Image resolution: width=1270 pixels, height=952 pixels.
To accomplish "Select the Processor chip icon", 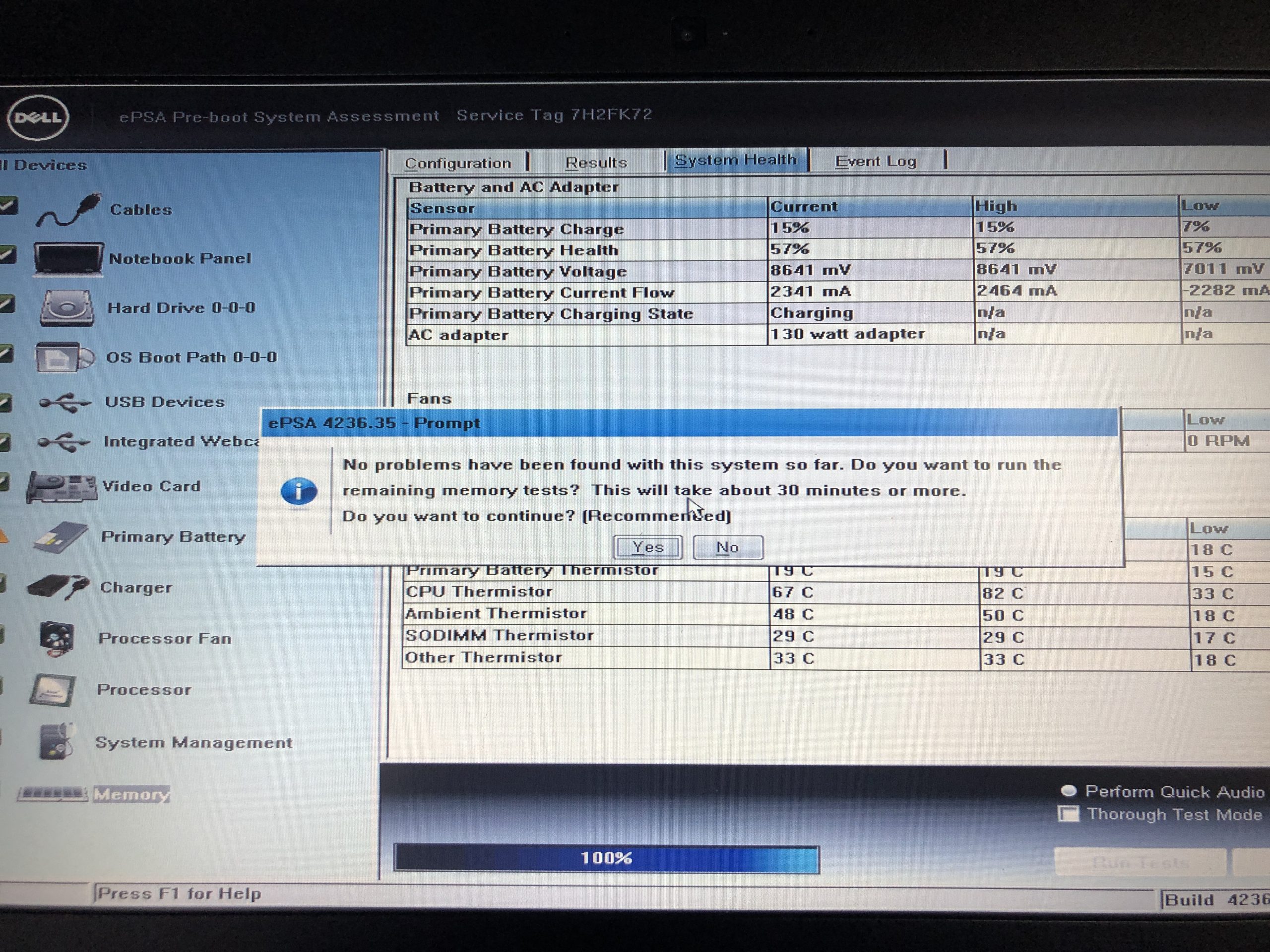I will coord(53,690).
